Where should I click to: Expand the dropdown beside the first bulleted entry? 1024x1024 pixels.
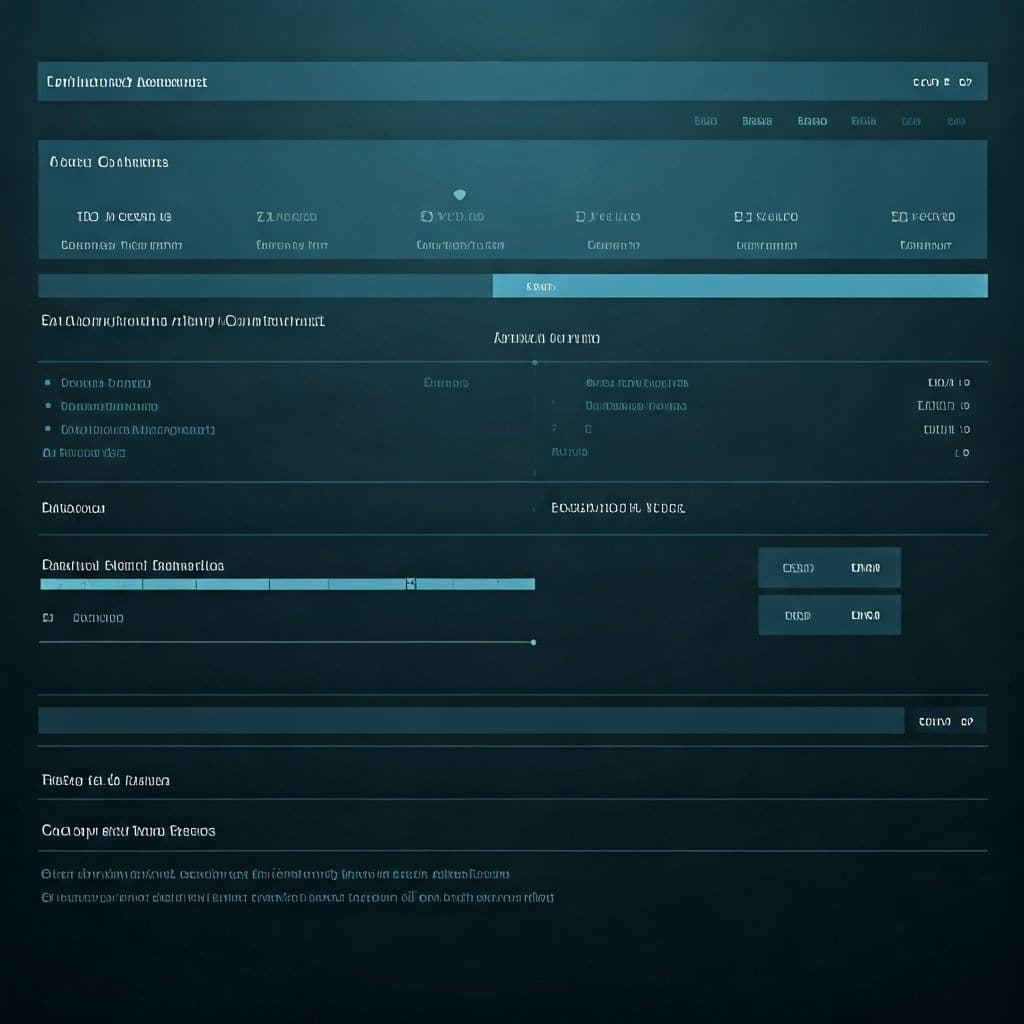pyautogui.click(x=445, y=383)
